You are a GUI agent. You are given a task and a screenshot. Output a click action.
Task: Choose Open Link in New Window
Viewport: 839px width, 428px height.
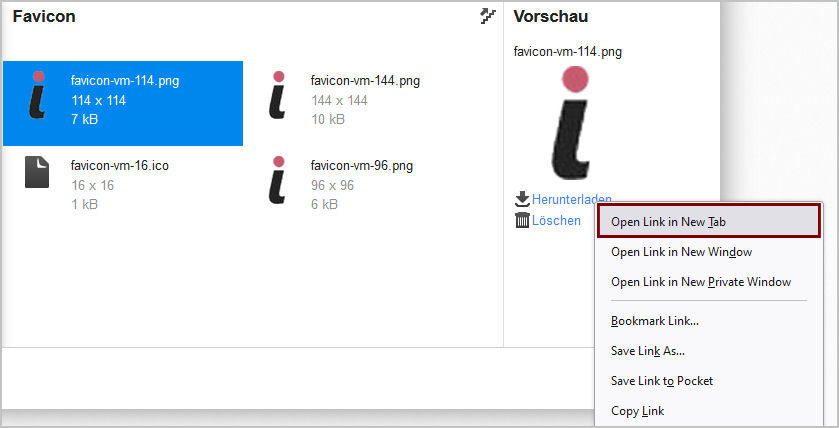(709, 252)
